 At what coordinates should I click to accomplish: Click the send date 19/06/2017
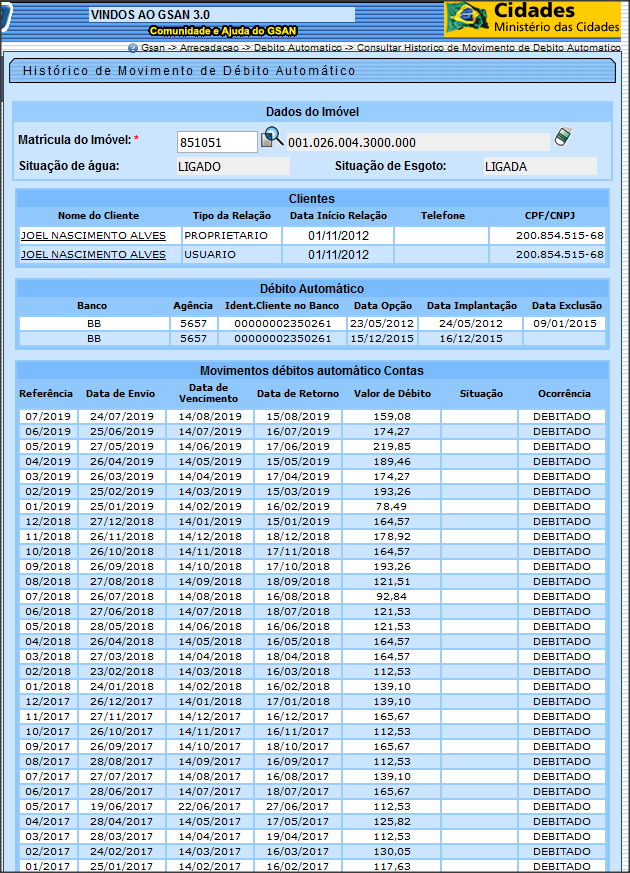click(122, 807)
